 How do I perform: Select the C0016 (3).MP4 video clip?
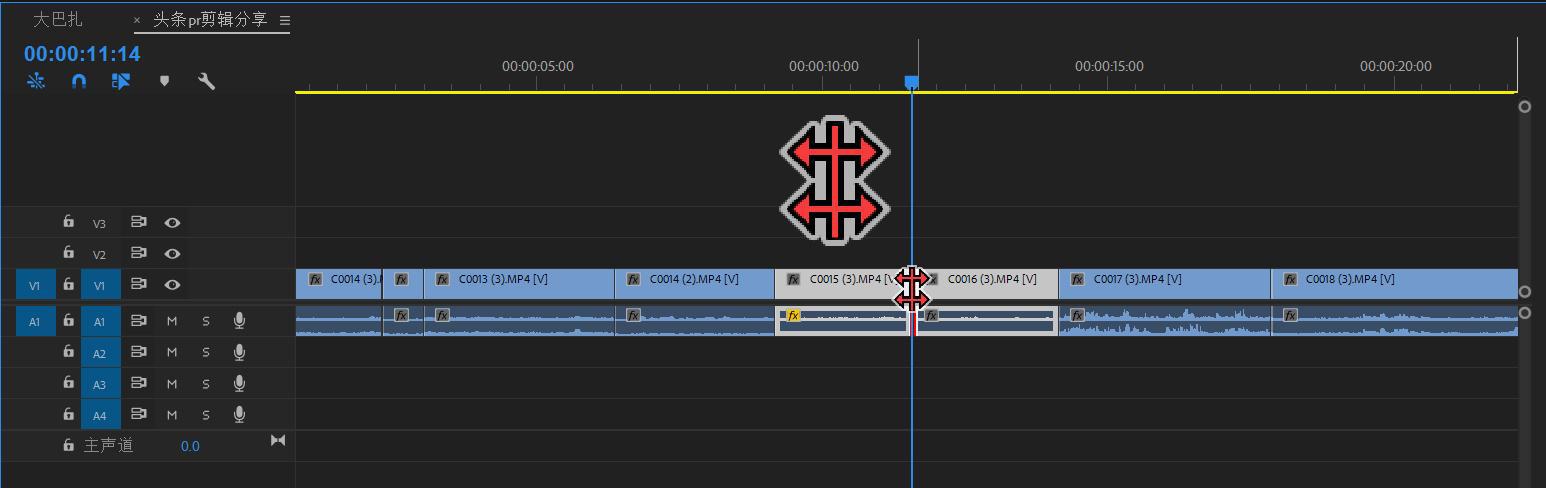(x=988, y=284)
